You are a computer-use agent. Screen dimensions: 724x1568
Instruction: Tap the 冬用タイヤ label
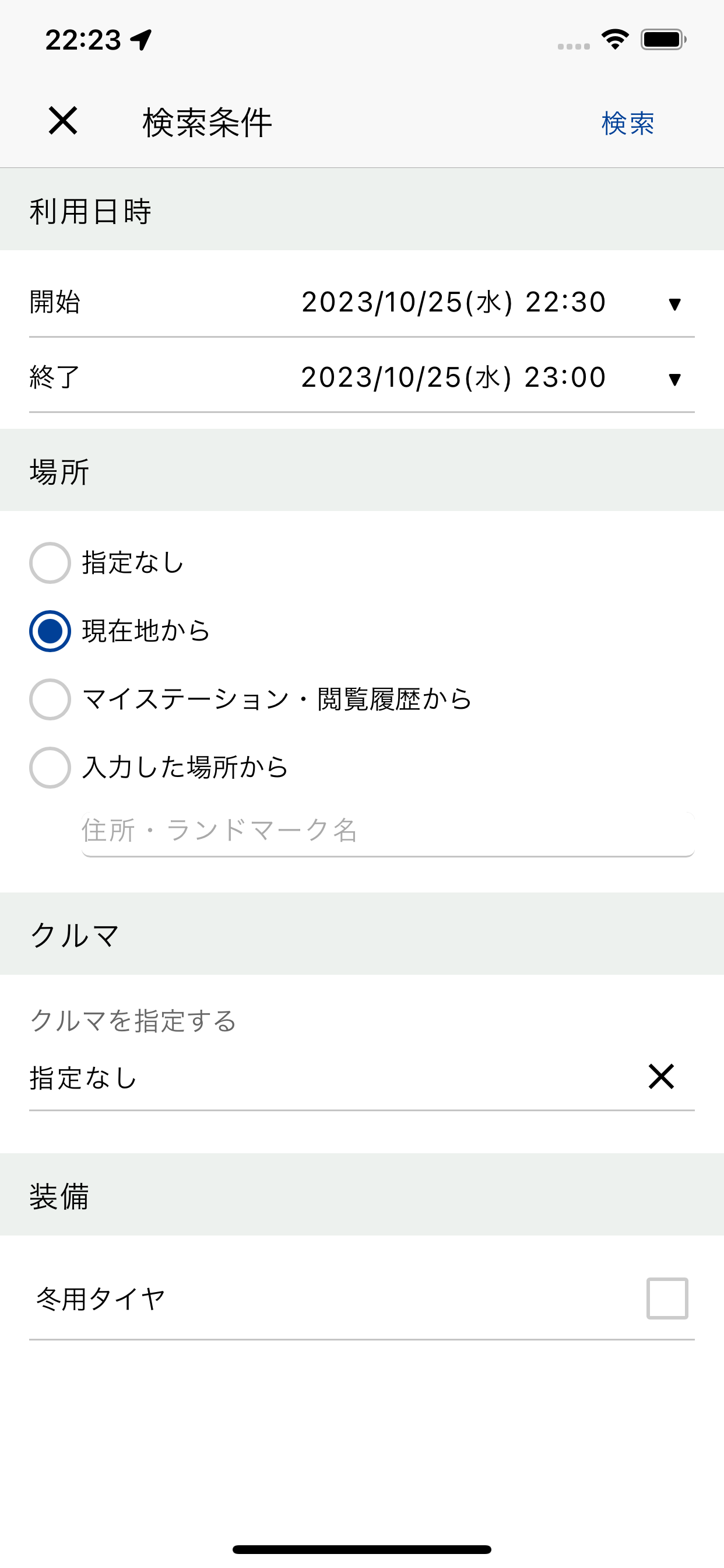pos(101,1299)
